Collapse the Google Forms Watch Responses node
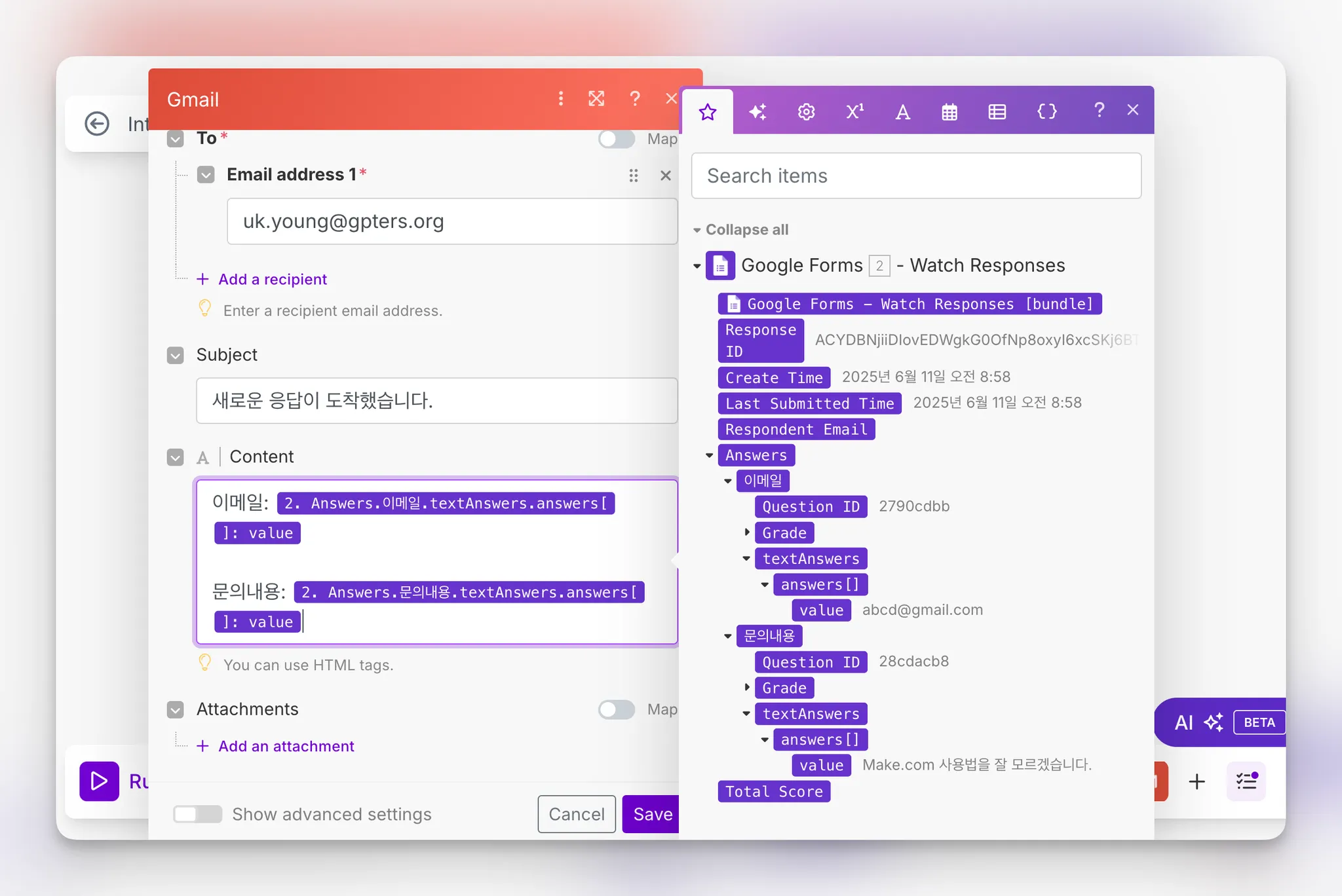The height and width of the screenshot is (896, 1342). pos(697,266)
